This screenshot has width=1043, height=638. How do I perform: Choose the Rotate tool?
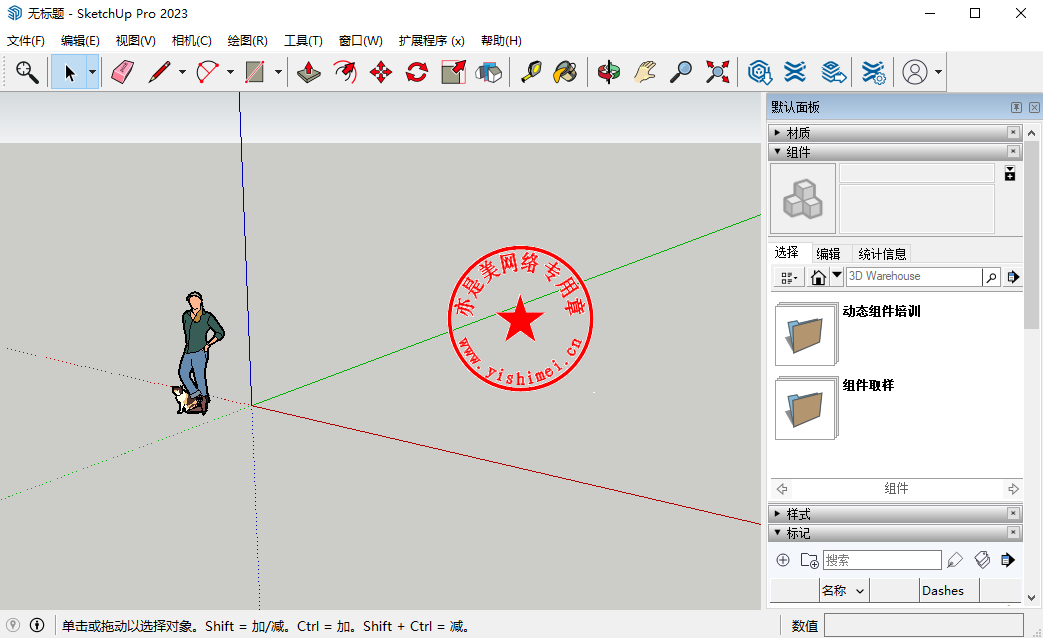[x=417, y=72]
